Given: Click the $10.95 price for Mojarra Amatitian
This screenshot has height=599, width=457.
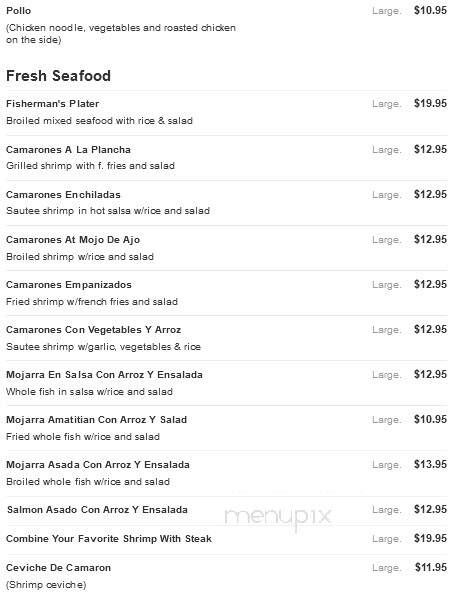Looking at the screenshot, I should click(430, 419).
